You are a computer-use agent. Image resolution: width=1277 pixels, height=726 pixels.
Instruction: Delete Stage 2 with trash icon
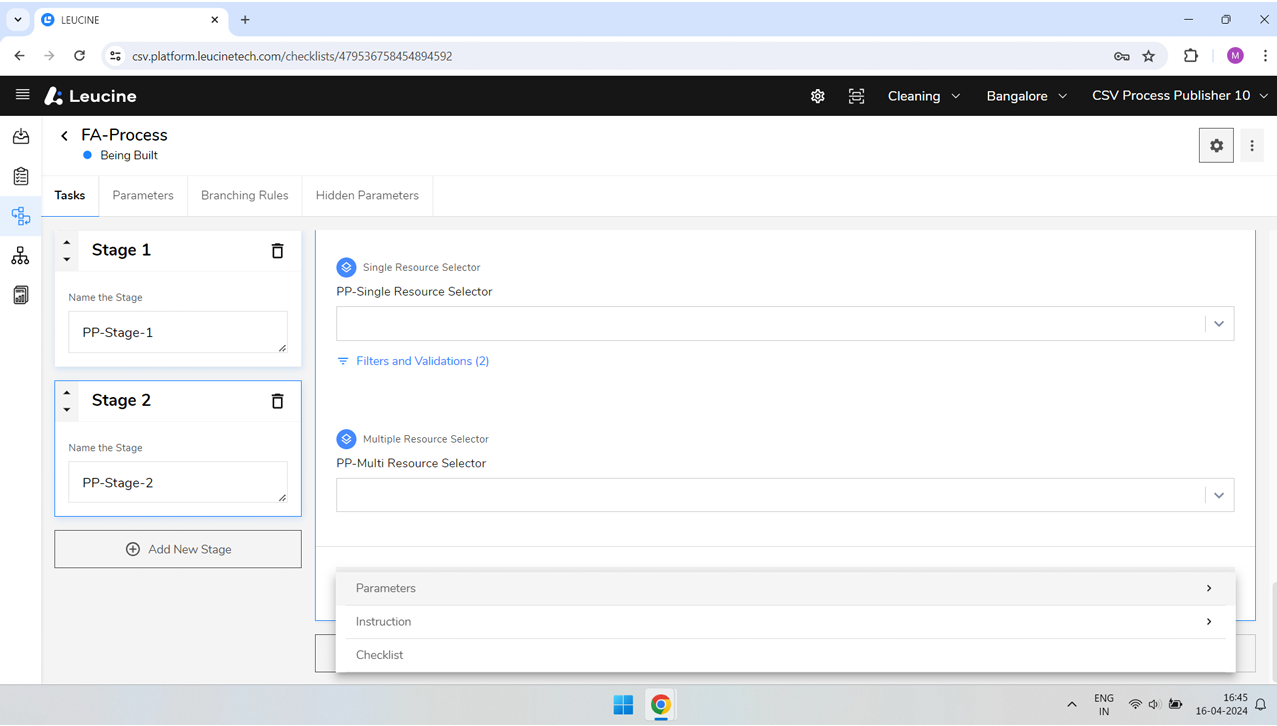pos(278,401)
